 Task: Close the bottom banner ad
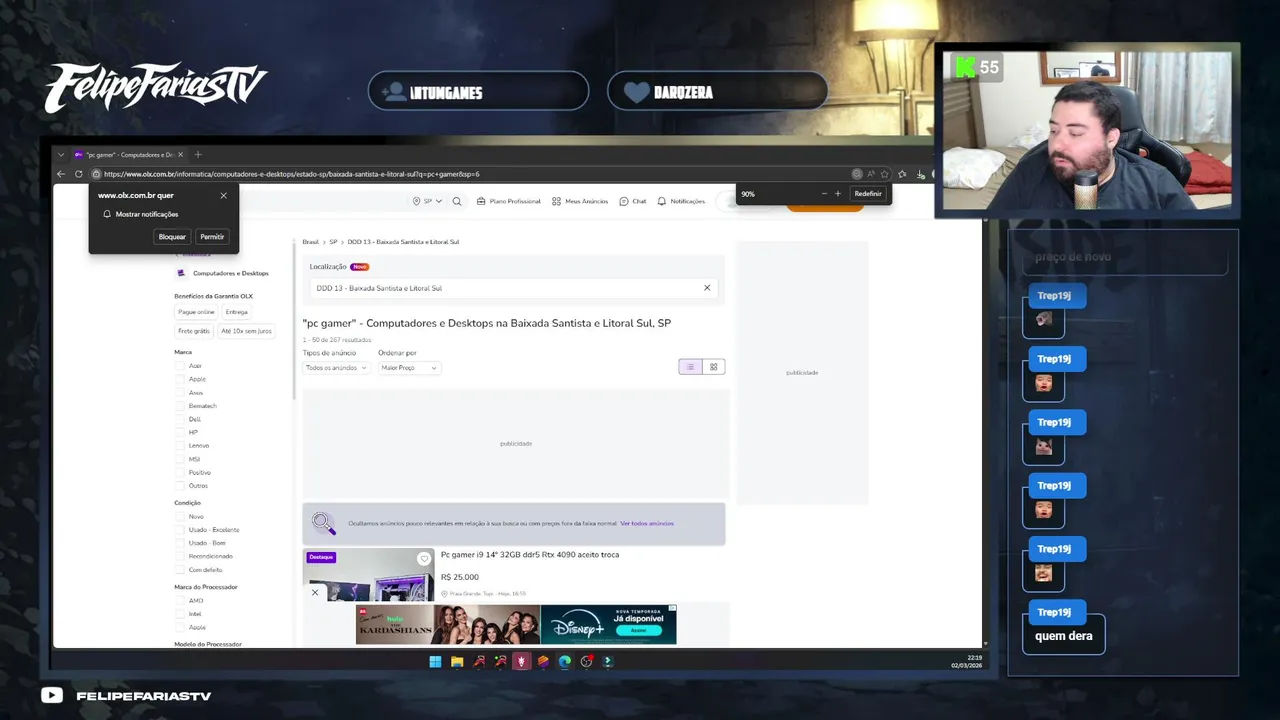point(314,593)
